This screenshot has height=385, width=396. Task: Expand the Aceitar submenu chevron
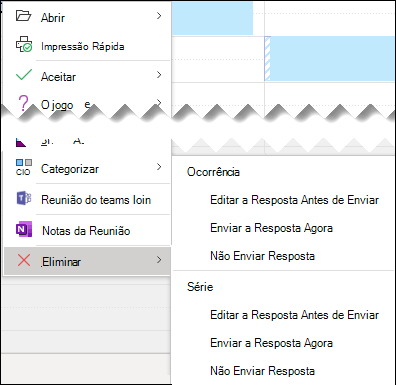159,75
